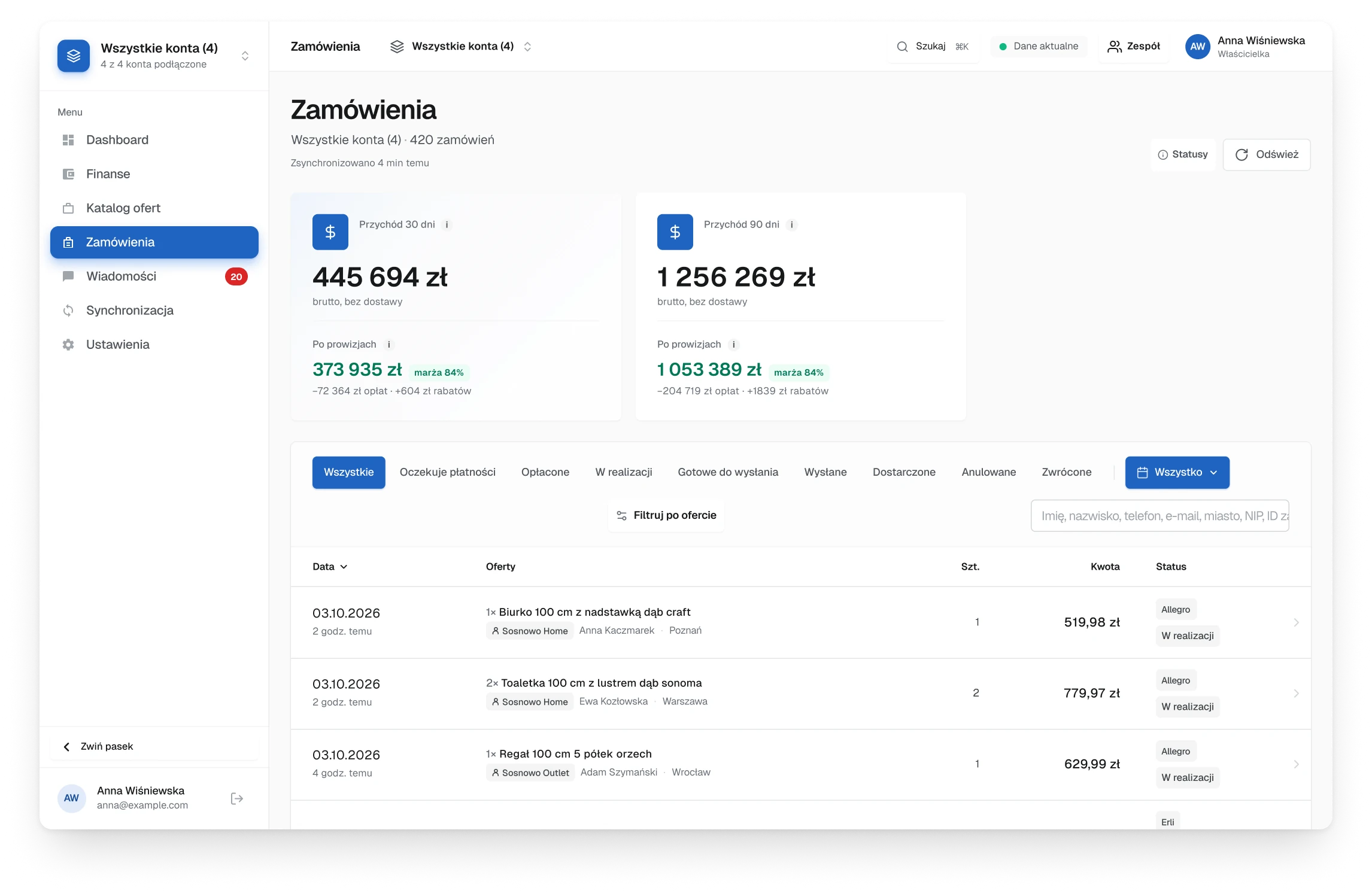Viewport: 1372px width, 894px height.
Task: Click the 779,97 zł amount
Action: (x=1092, y=694)
